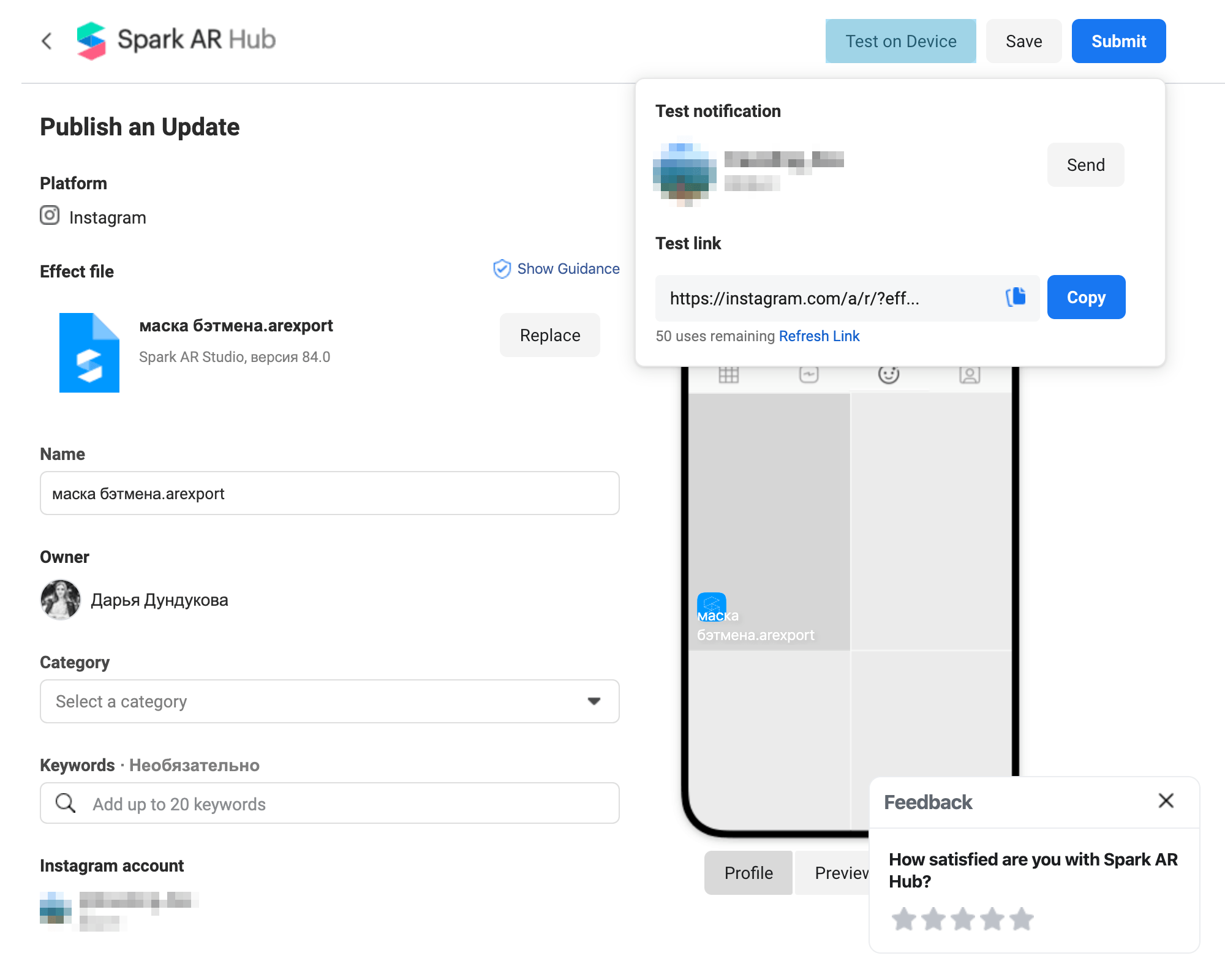Send the test notification
The image size is (1225, 980).
[x=1086, y=165]
